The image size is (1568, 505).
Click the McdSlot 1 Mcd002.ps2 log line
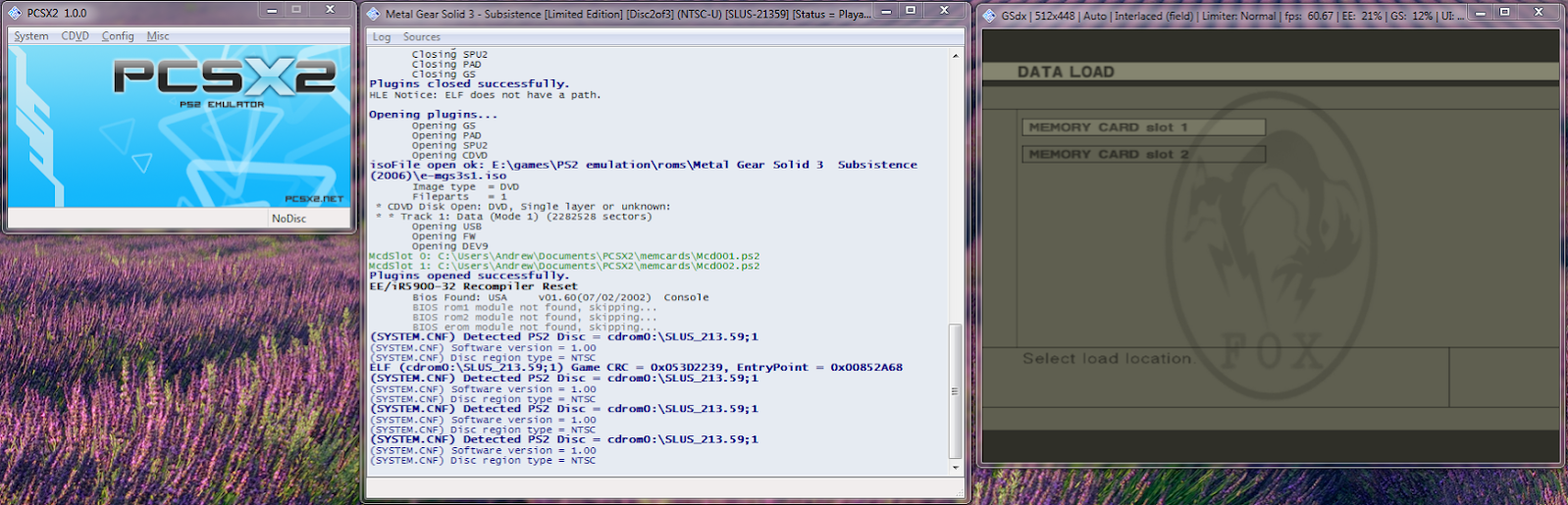pyautogui.click(x=564, y=266)
